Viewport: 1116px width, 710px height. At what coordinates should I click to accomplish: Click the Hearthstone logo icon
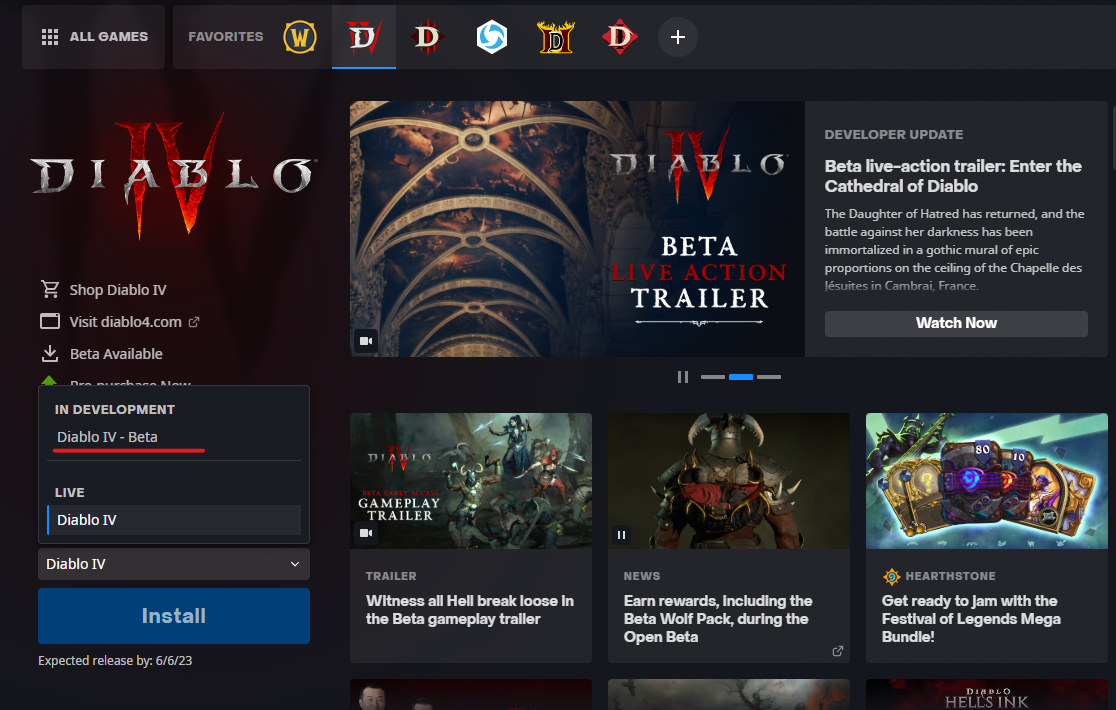coord(891,576)
